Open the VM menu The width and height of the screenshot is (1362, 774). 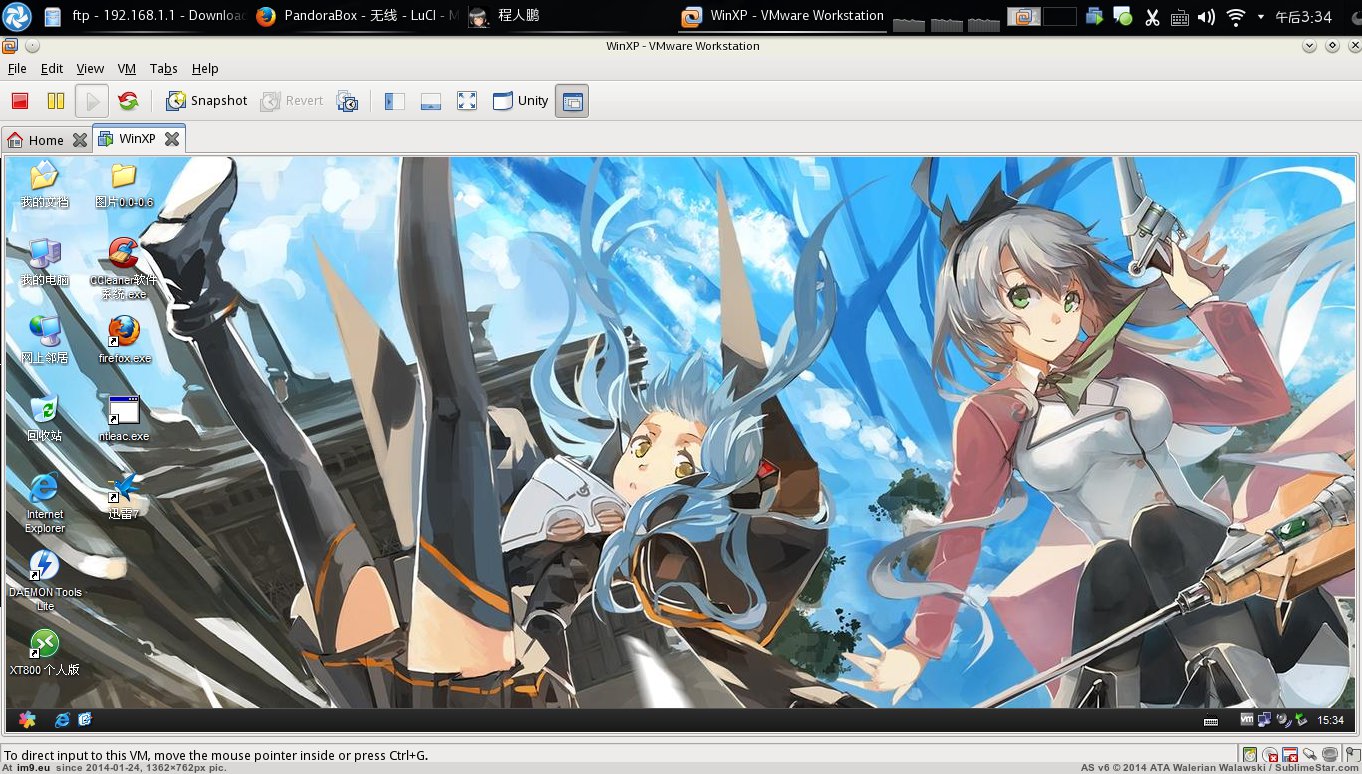[127, 69]
